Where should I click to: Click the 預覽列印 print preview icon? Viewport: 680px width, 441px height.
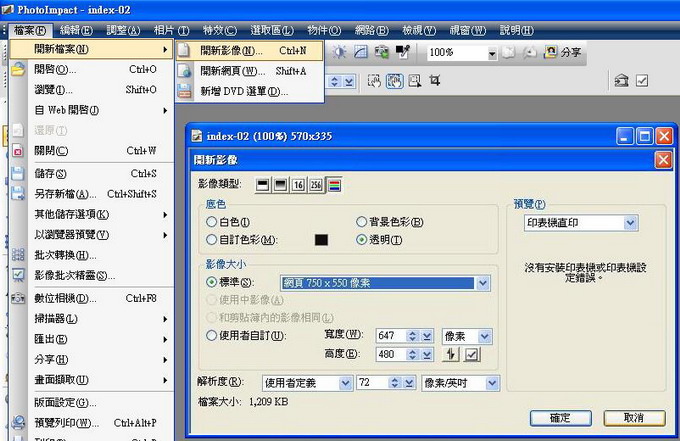point(18,422)
